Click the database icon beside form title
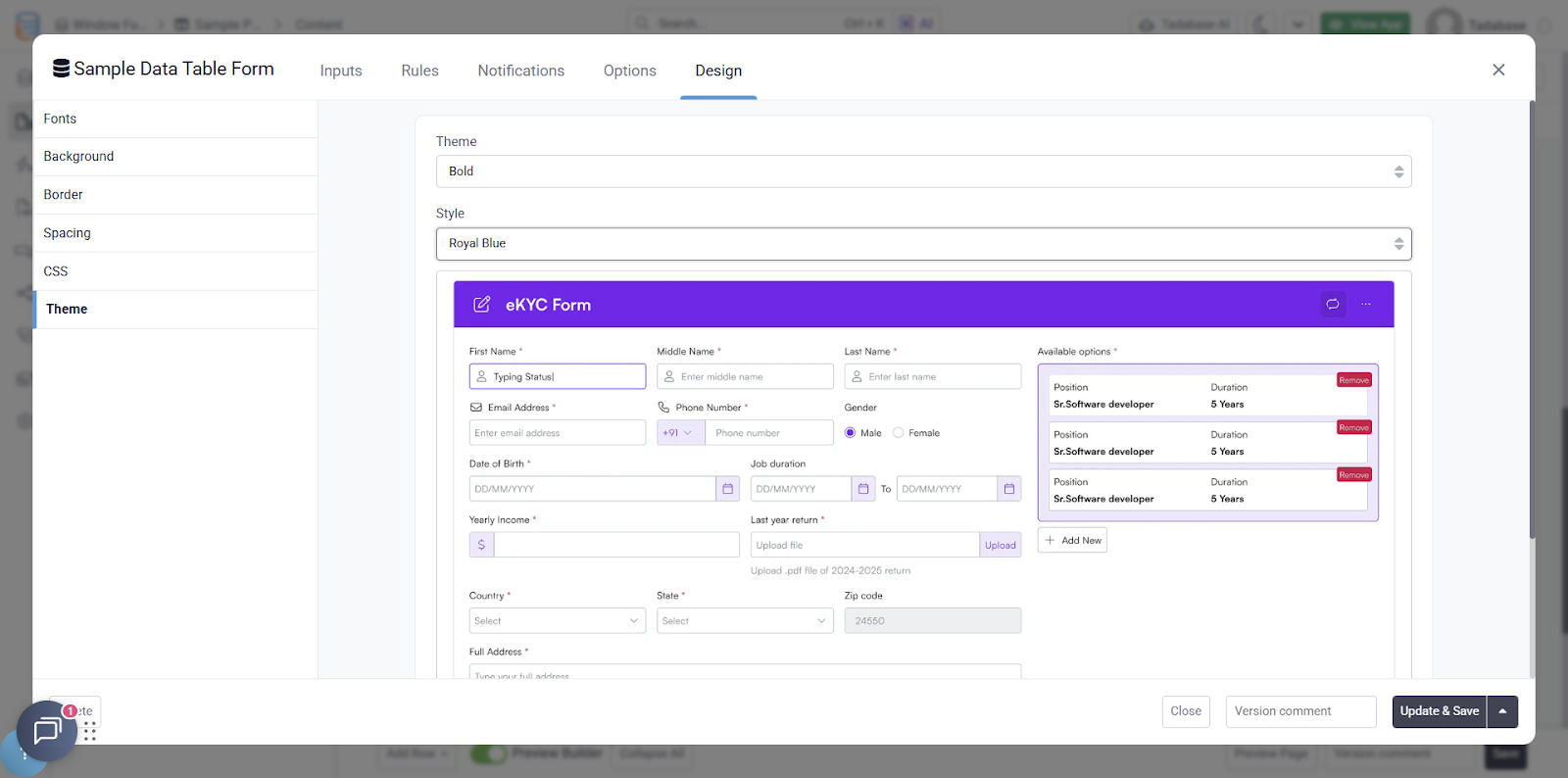 61,69
